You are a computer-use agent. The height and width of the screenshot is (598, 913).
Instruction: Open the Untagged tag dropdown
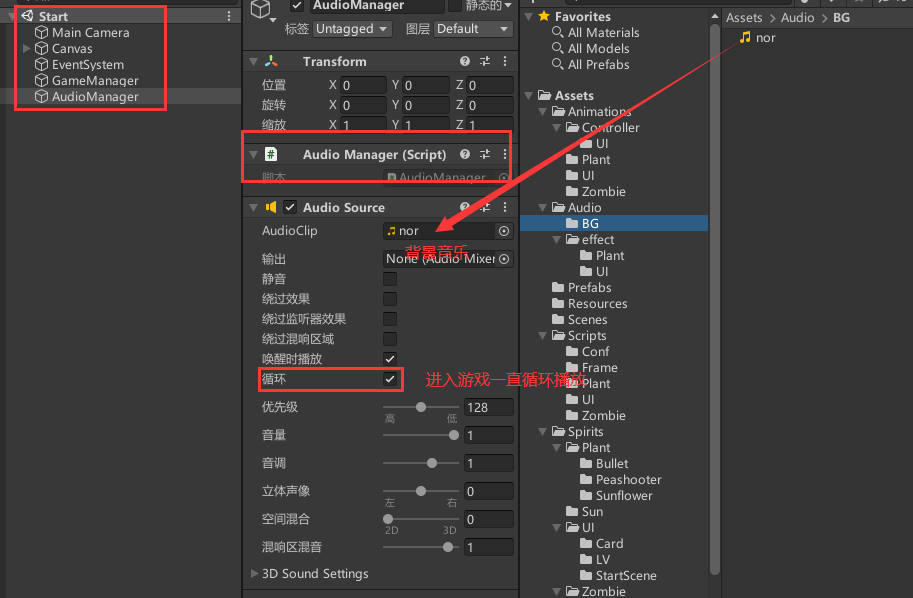tap(351, 29)
